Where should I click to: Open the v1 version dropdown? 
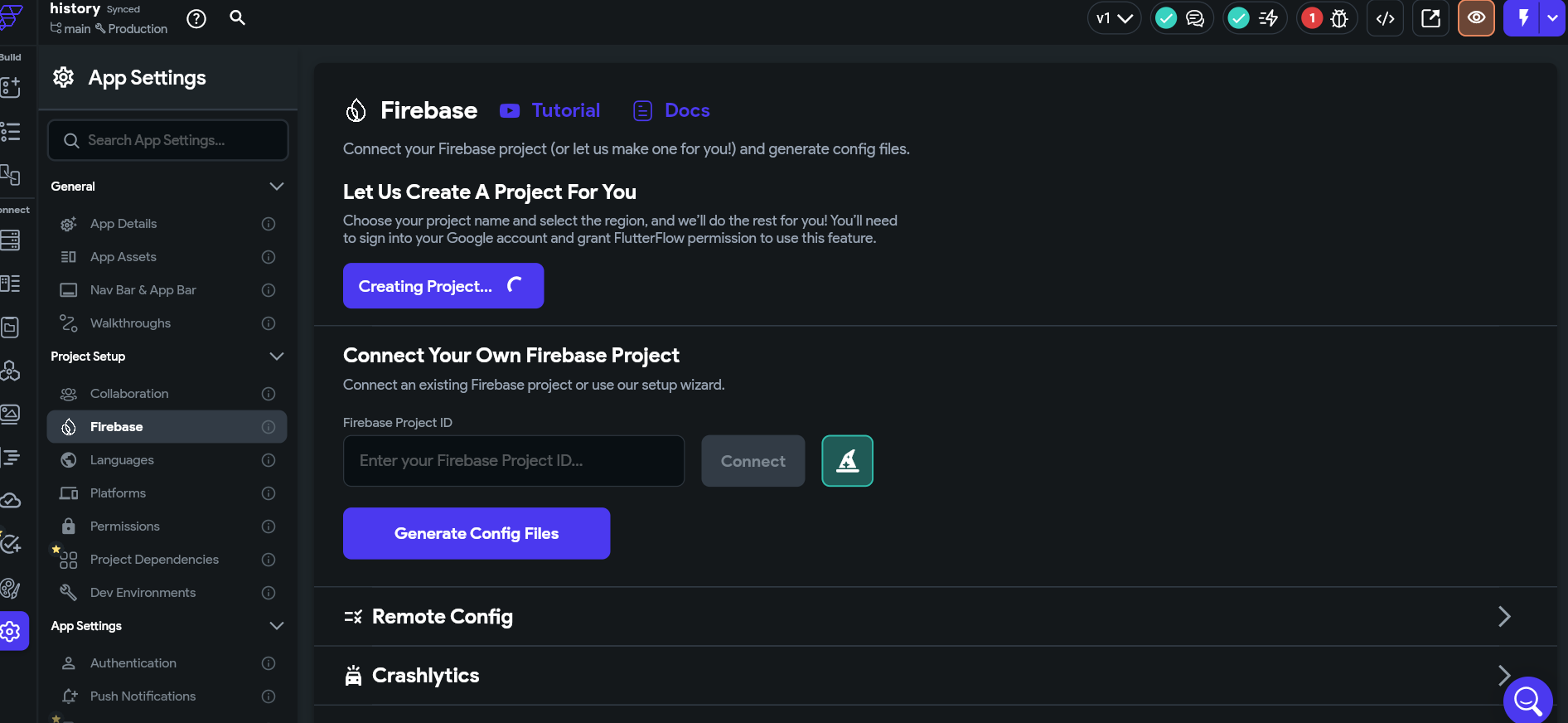pyautogui.click(x=1114, y=18)
